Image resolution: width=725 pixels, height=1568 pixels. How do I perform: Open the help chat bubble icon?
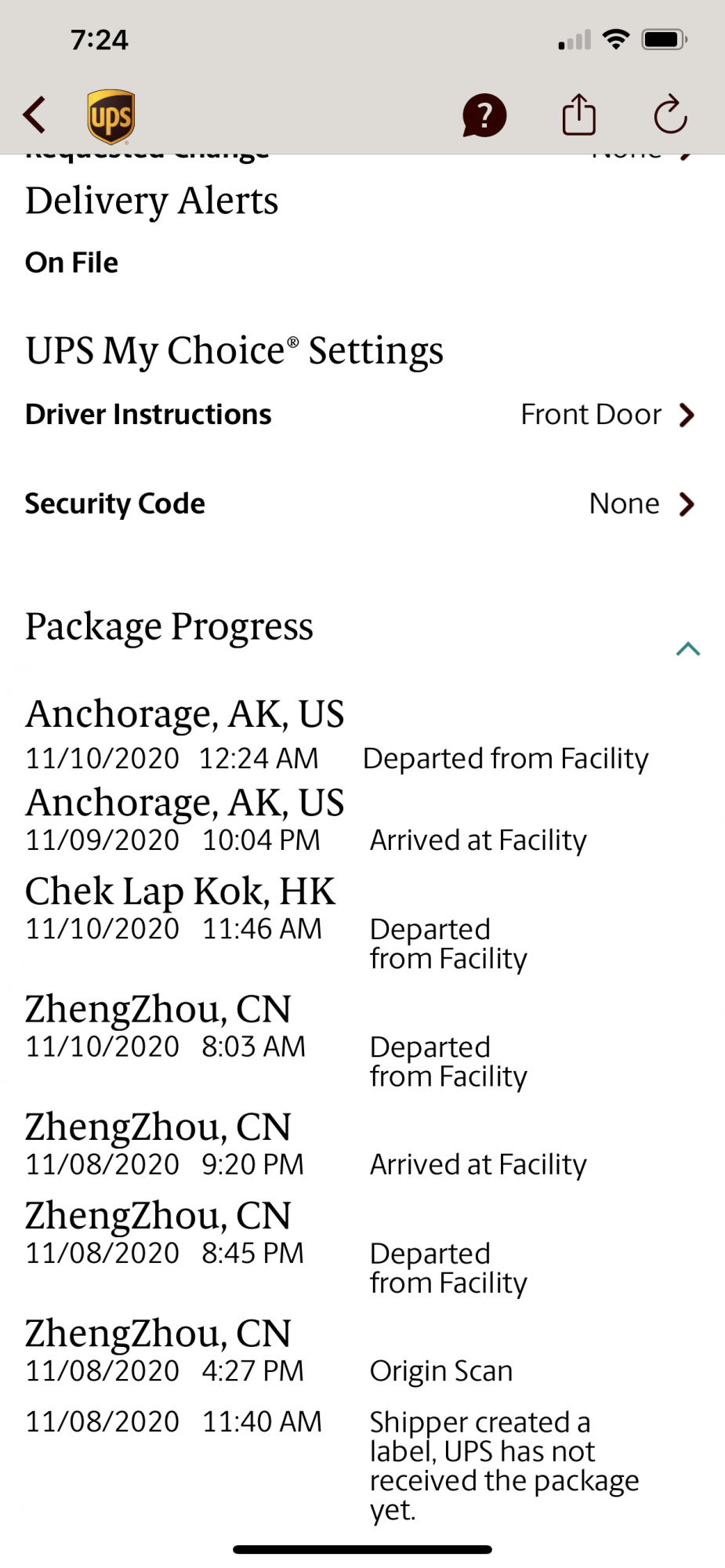click(484, 116)
